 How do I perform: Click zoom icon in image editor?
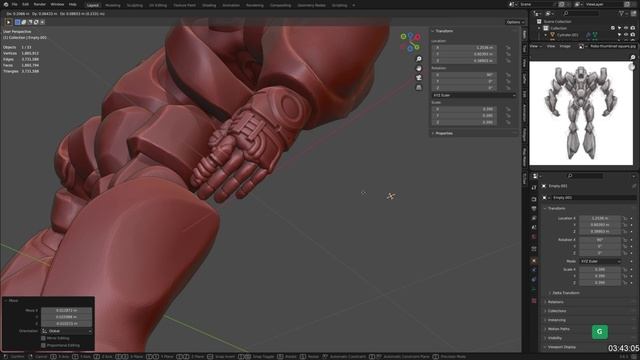[633, 58]
